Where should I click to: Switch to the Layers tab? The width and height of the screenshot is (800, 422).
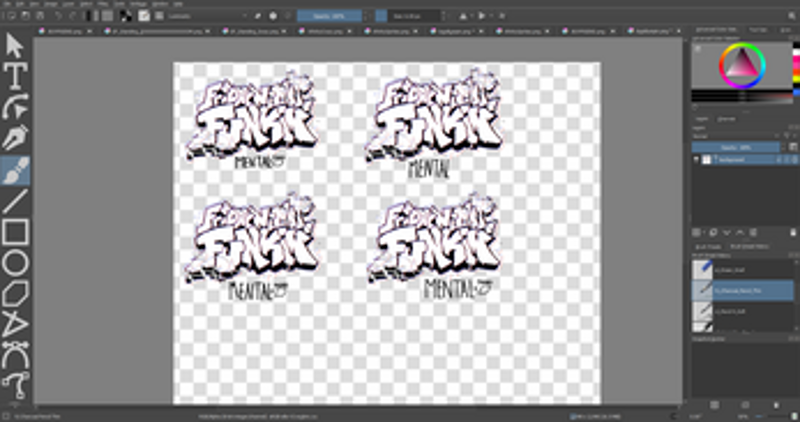tap(702, 119)
